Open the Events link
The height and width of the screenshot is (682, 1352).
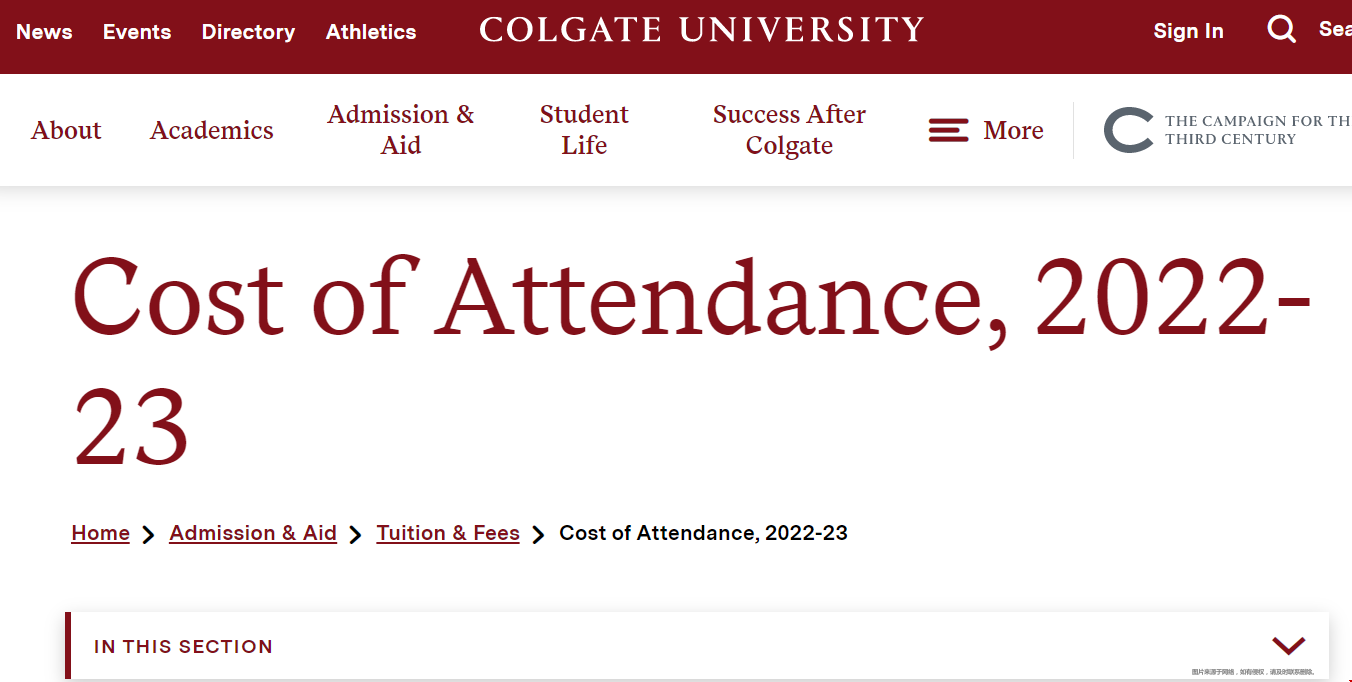pos(137,32)
